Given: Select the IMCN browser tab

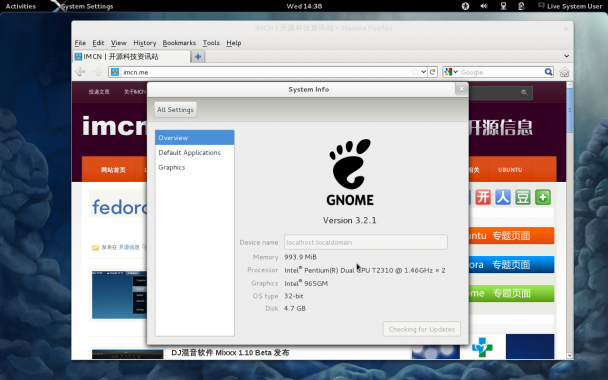Looking at the screenshot, I should tap(131, 57).
